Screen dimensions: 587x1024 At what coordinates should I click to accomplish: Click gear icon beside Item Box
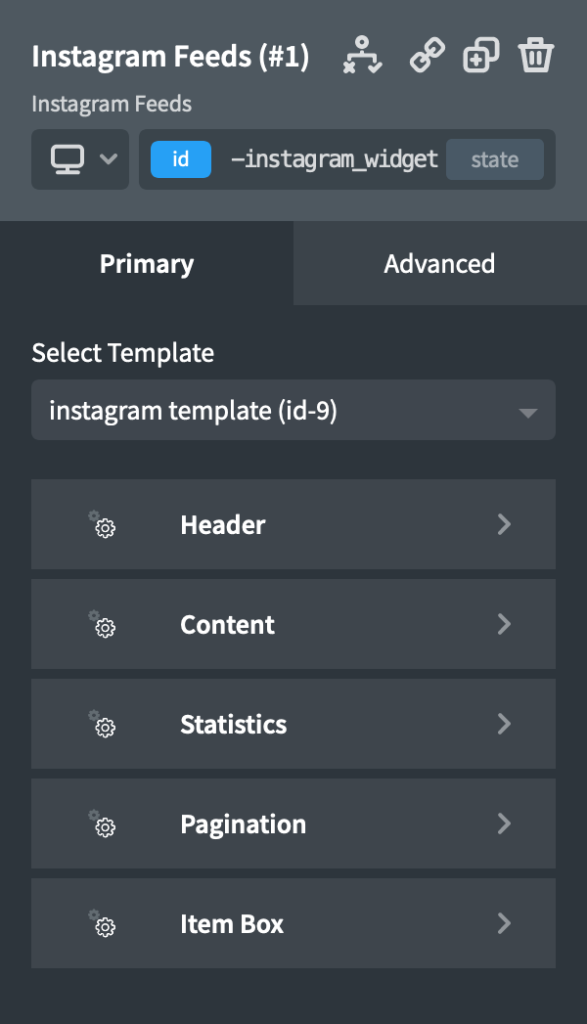[103, 923]
